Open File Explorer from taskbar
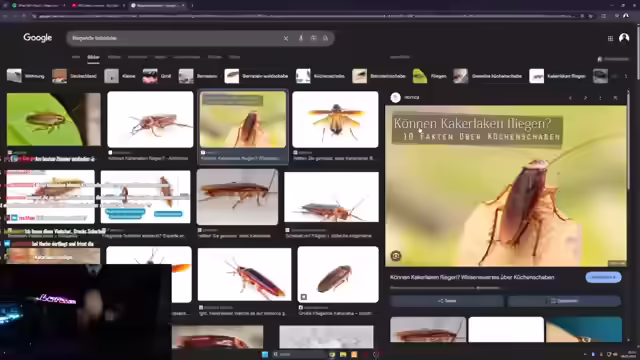The width and height of the screenshot is (640, 360). pos(343,354)
